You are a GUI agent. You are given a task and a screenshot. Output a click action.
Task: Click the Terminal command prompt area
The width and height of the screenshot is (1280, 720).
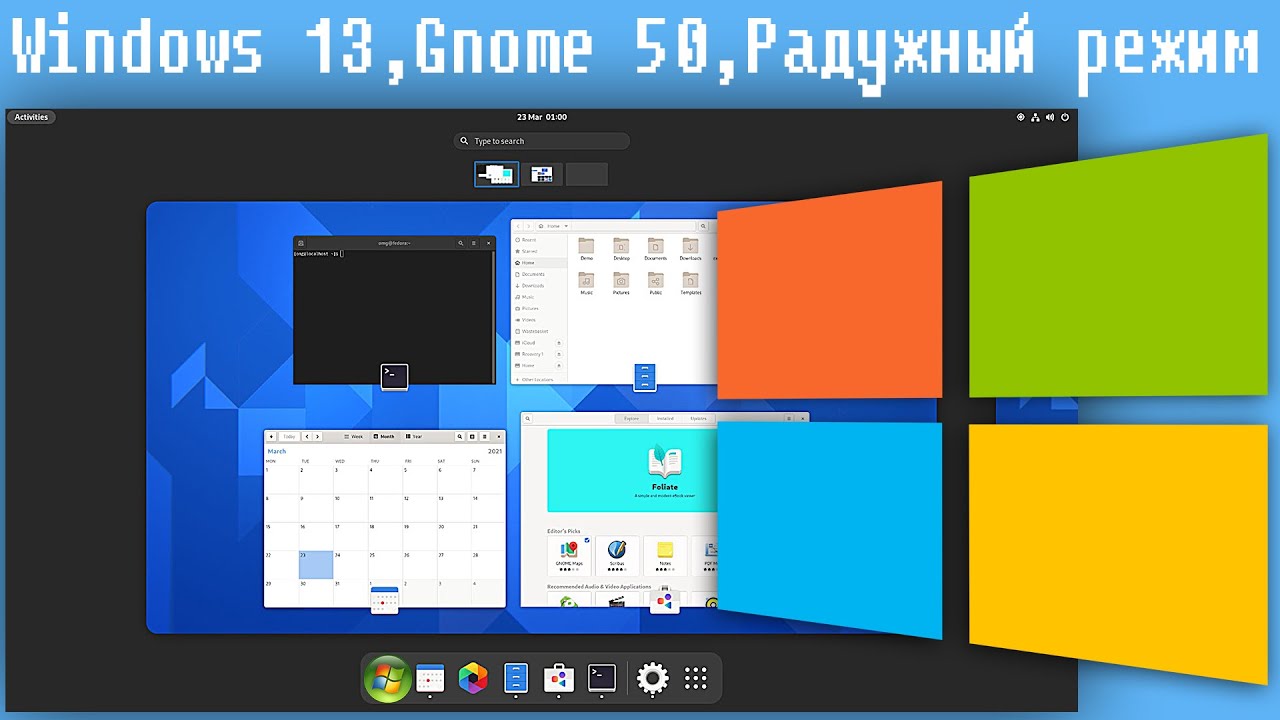pyautogui.click(x=394, y=315)
